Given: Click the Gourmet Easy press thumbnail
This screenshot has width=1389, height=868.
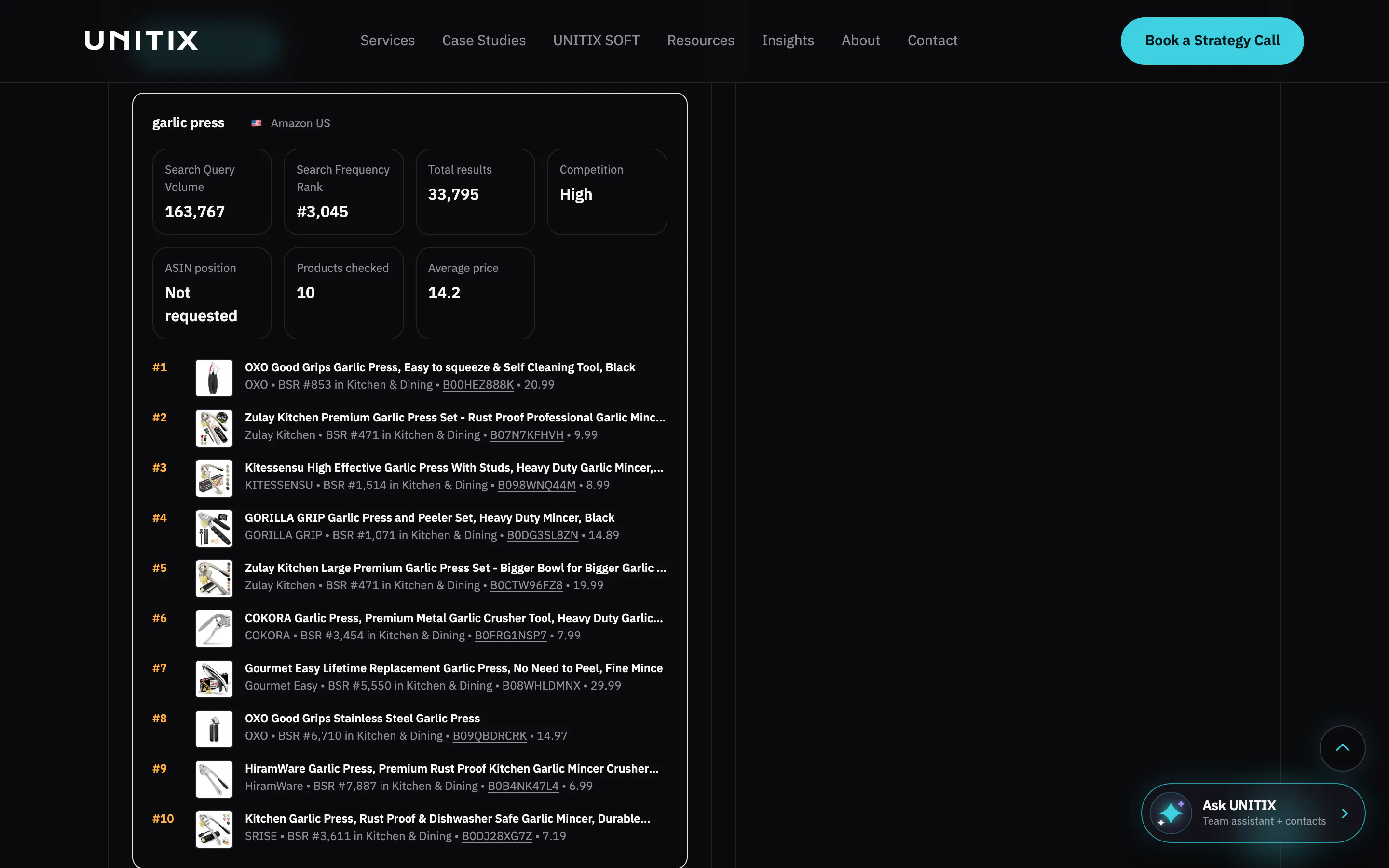Looking at the screenshot, I should (x=214, y=678).
